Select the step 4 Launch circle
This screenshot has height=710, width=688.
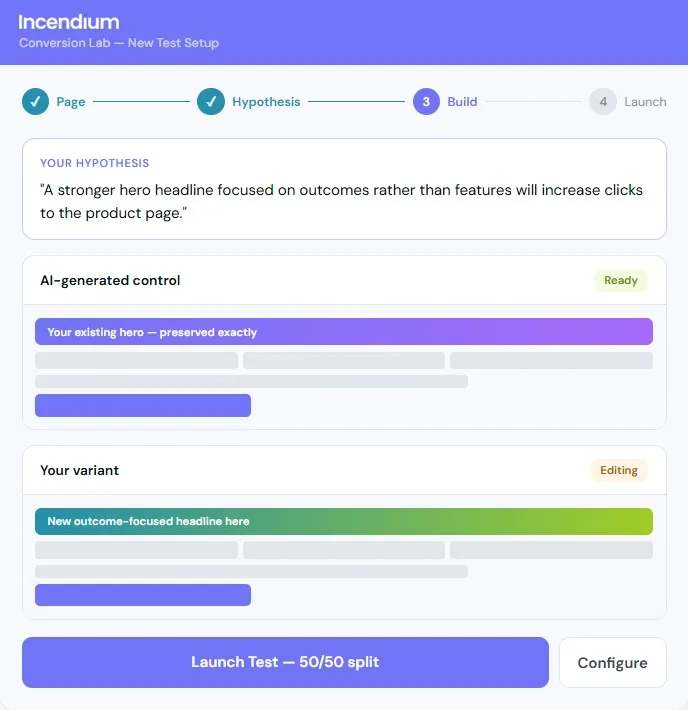click(603, 101)
